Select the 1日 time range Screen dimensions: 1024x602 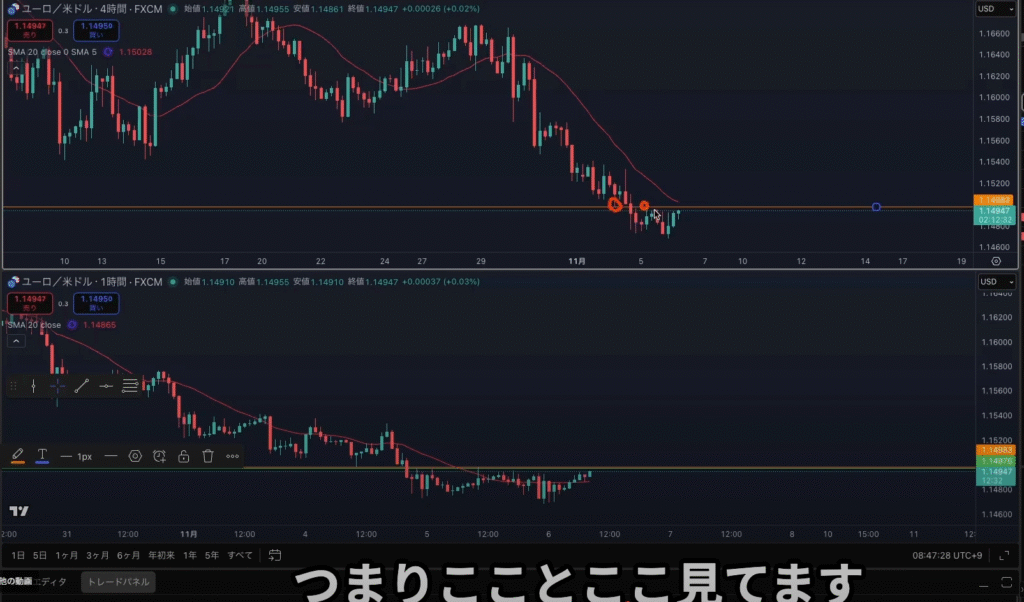point(18,556)
